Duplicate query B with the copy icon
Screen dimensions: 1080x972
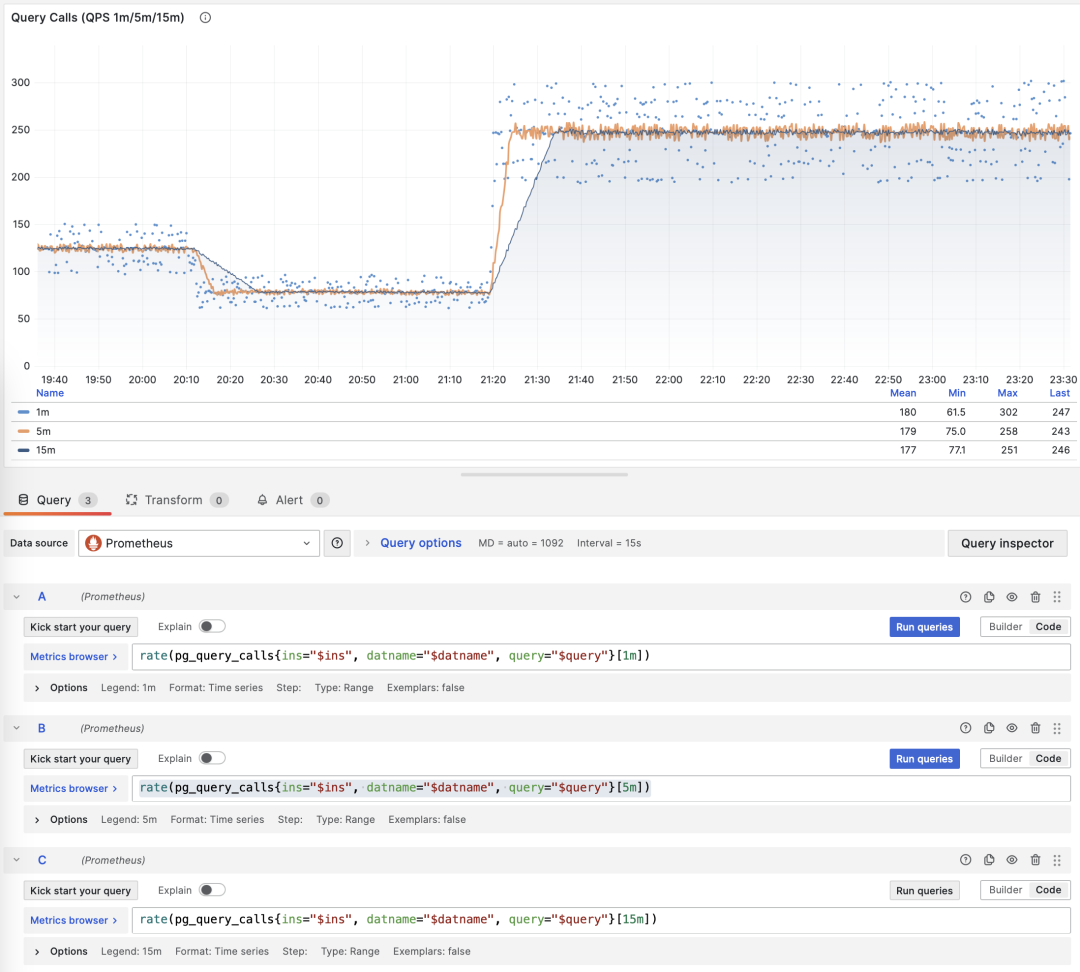989,729
